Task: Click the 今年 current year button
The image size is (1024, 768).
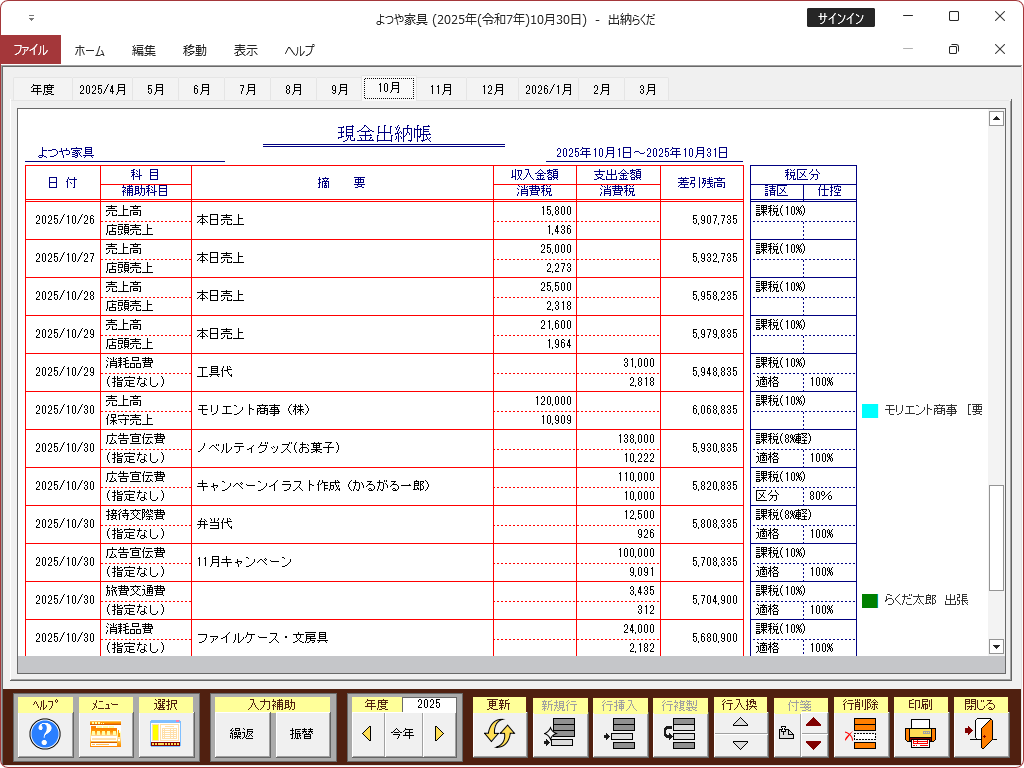Action: pyautogui.click(x=402, y=734)
